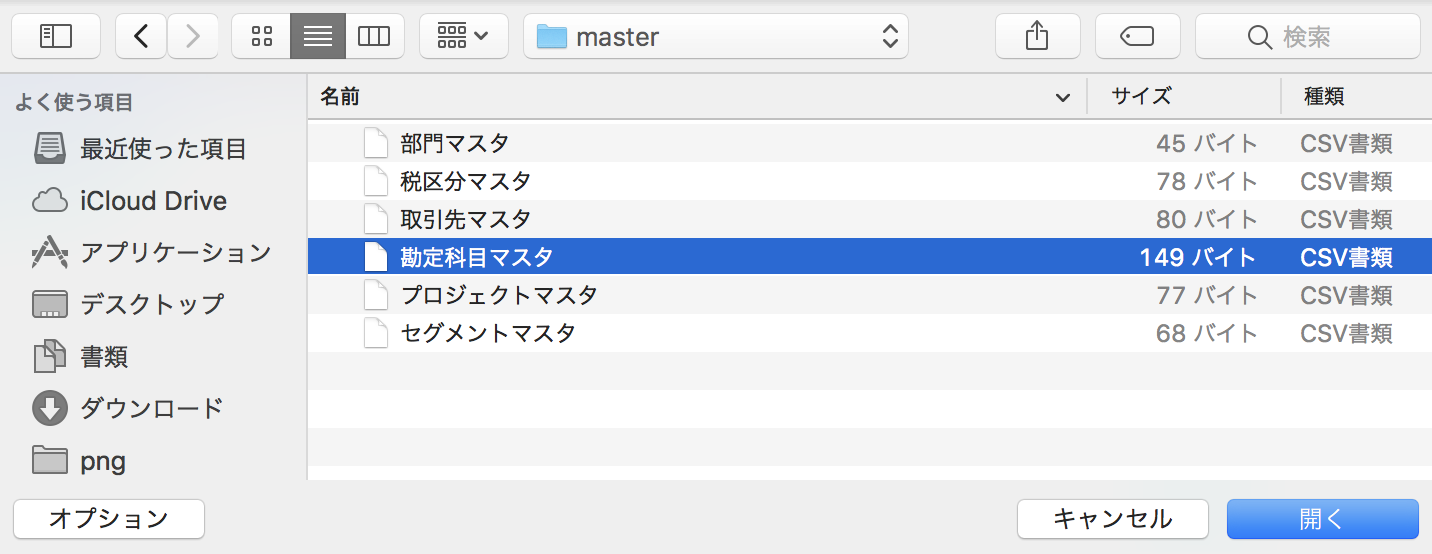1432x554 pixels.
Task: Click the tag edit icon
Action: tap(1137, 37)
